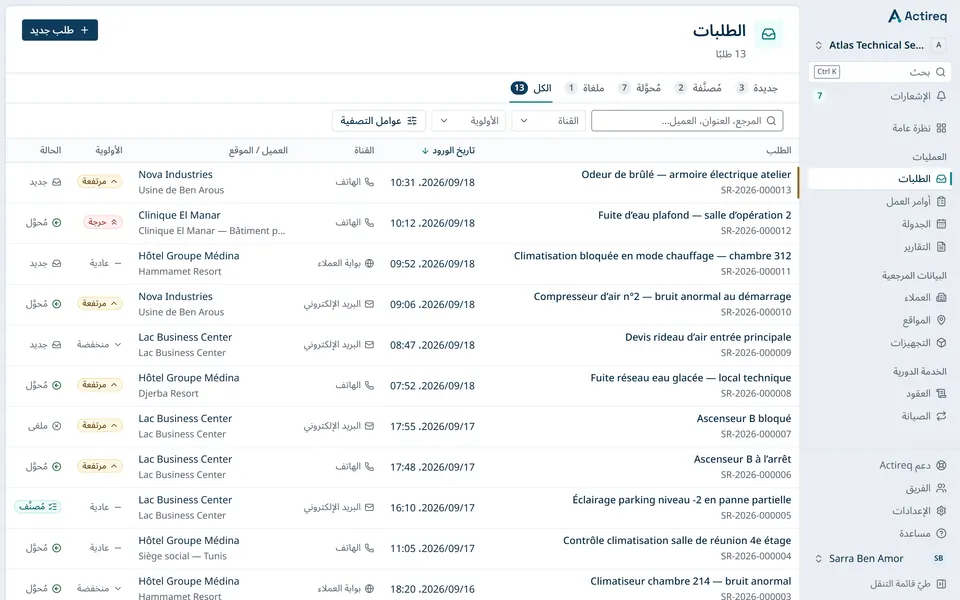Click the equipment cube icon
Screen dimensions: 960x600
tap(941, 343)
